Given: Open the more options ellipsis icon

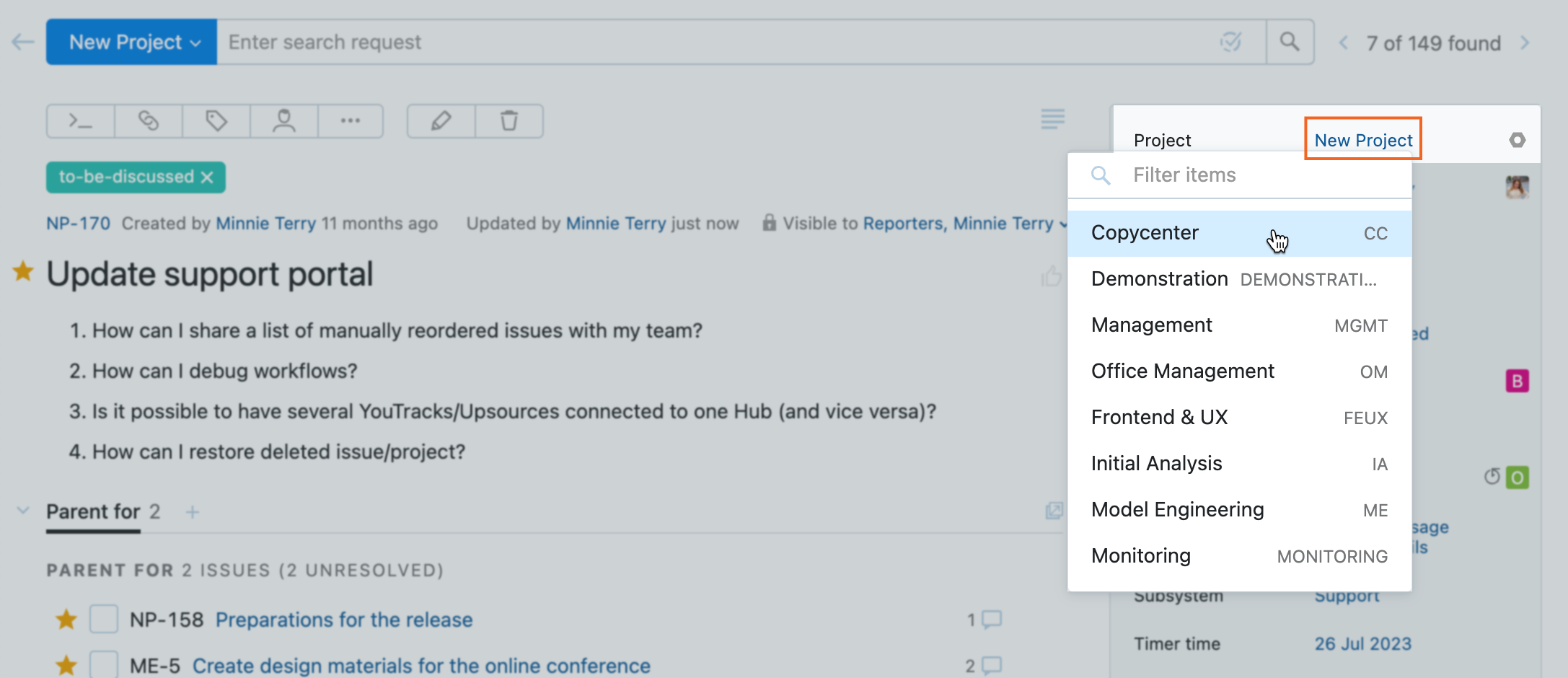Looking at the screenshot, I should pyautogui.click(x=350, y=121).
